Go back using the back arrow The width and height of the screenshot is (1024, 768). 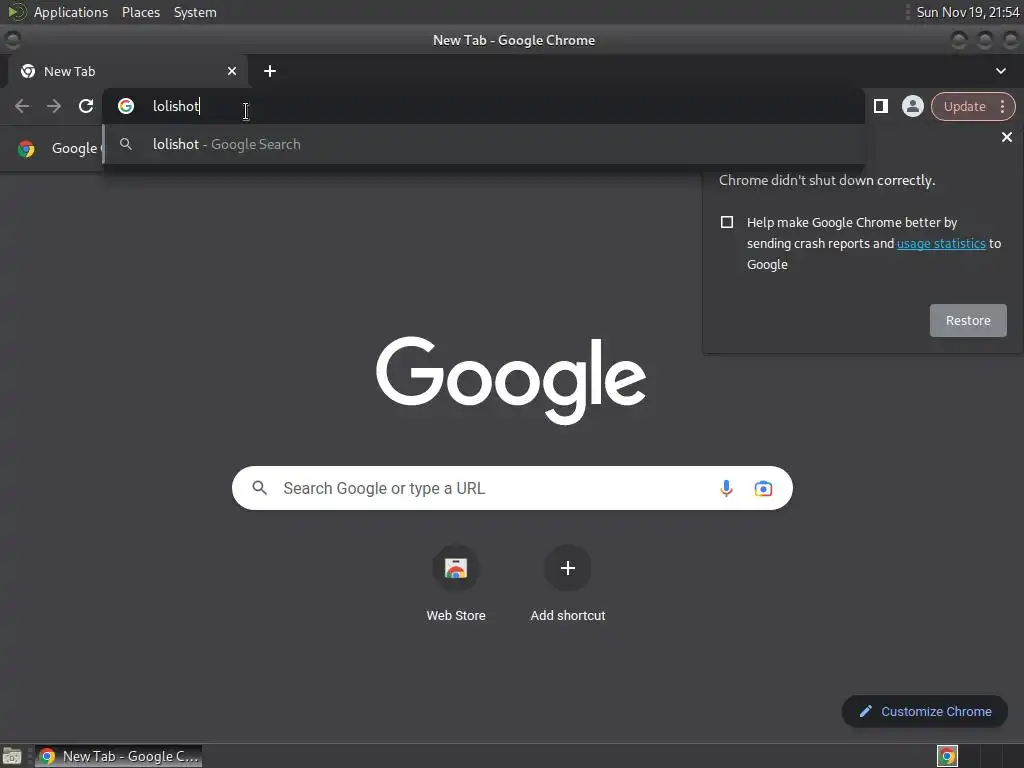point(22,106)
